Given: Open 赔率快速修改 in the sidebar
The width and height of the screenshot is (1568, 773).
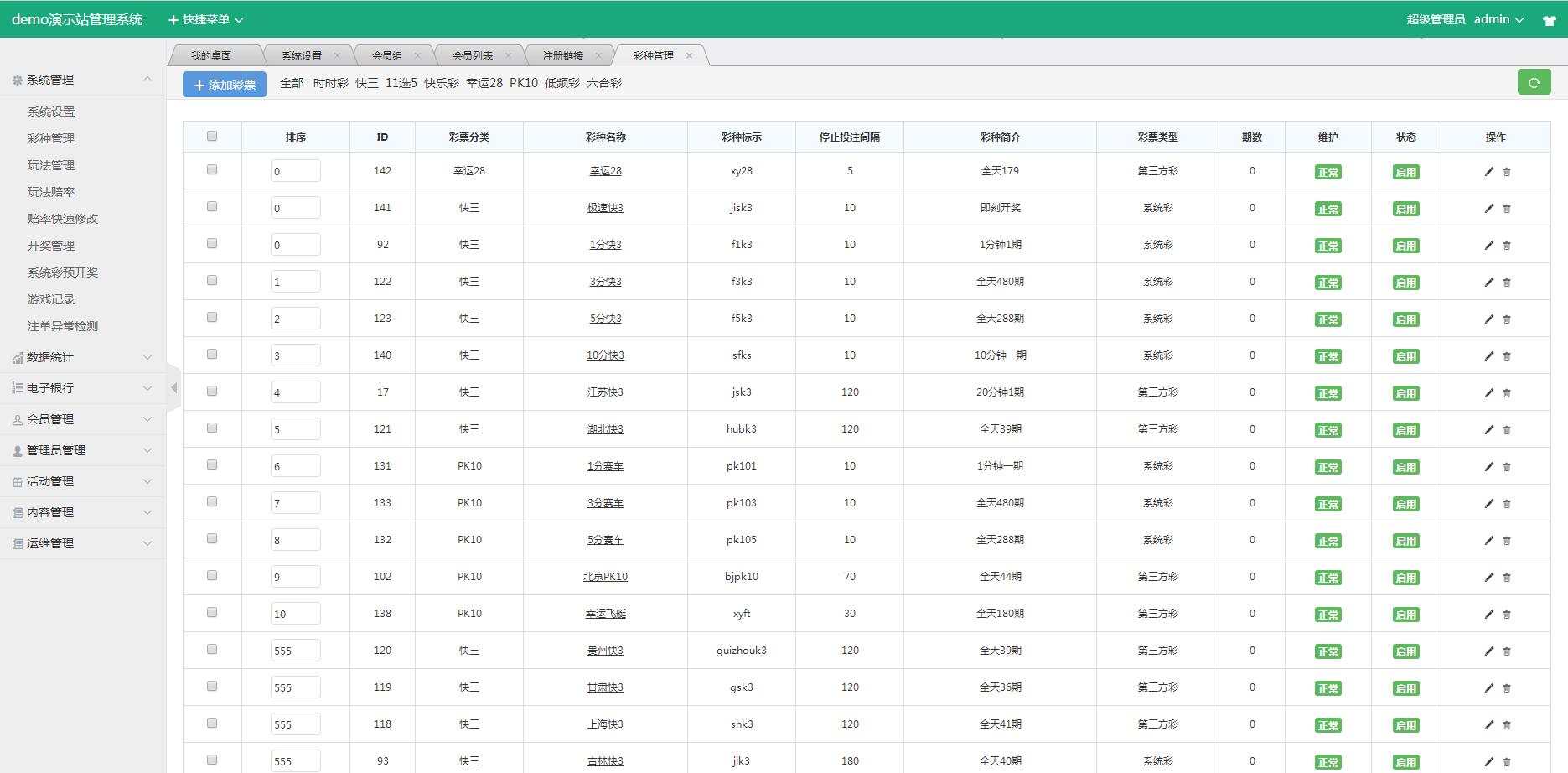Looking at the screenshot, I should point(63,219).
